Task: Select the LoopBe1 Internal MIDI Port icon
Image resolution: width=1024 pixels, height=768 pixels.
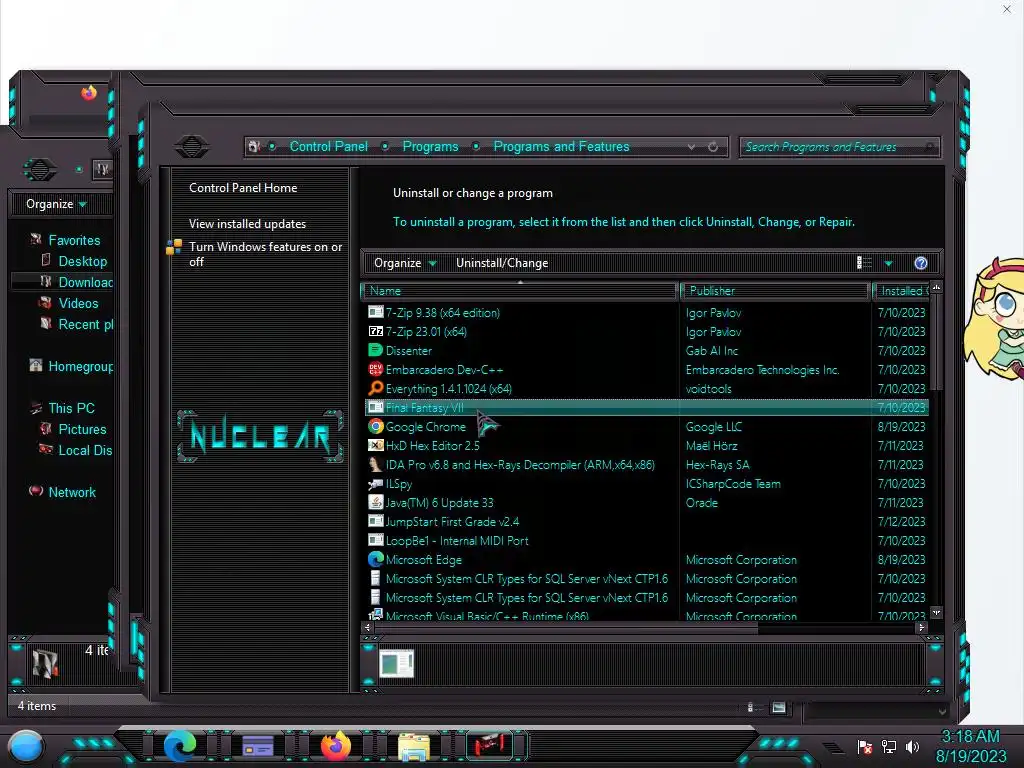Action: [x=376, y=540]
